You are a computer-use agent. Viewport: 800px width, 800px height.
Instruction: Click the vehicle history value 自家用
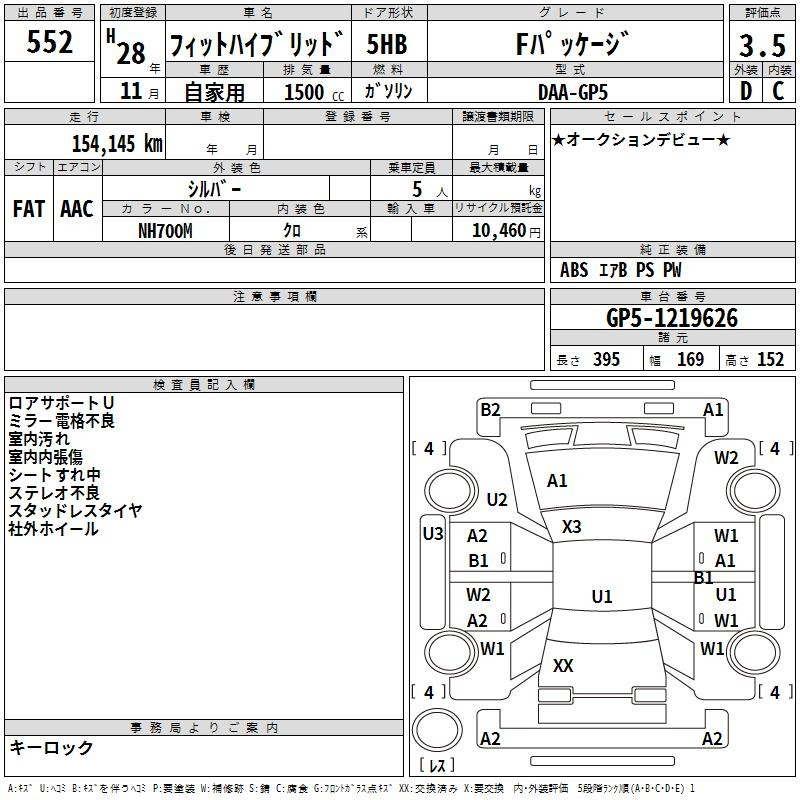click(x=214, y=92)
